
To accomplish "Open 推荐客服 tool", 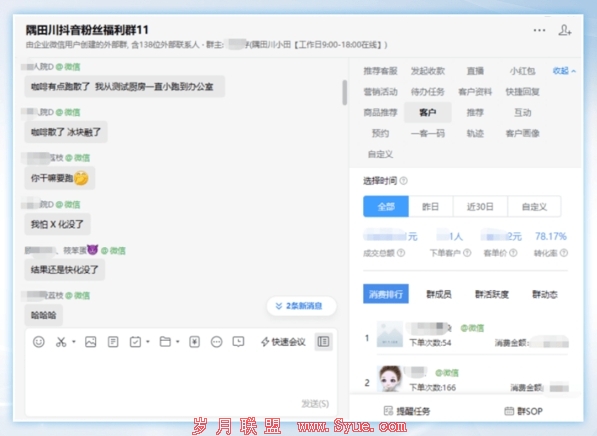I will [380, 71].
